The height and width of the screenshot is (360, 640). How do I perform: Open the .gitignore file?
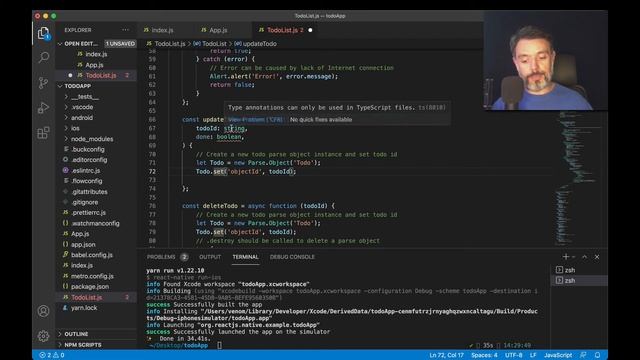click(84, 202)
